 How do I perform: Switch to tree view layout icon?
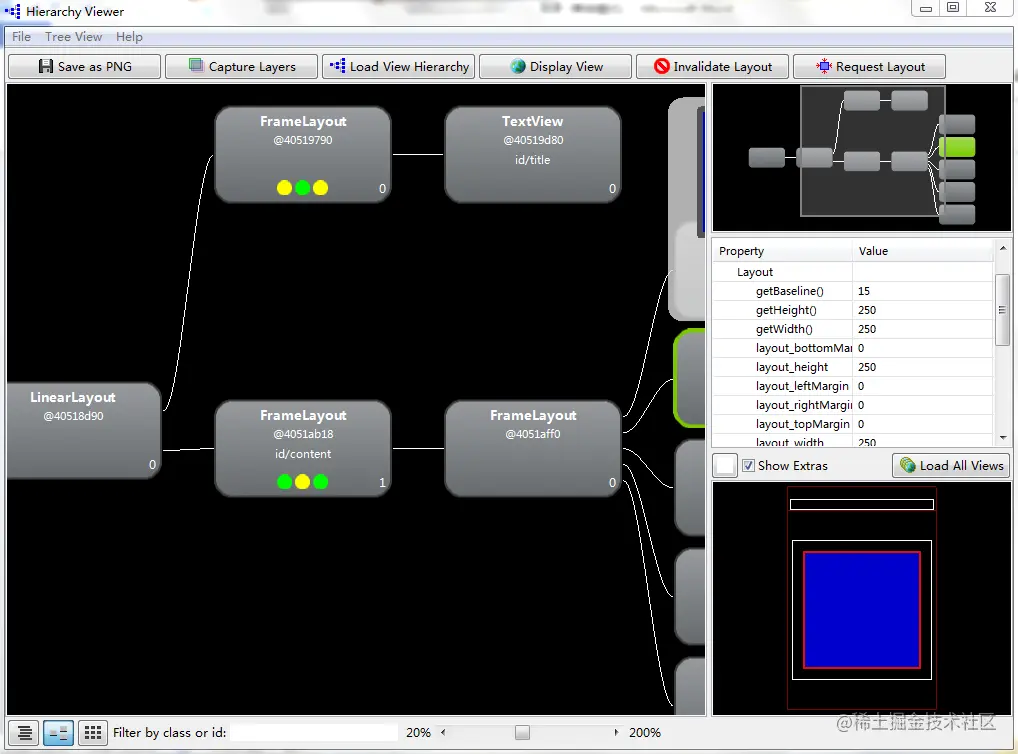24,733
